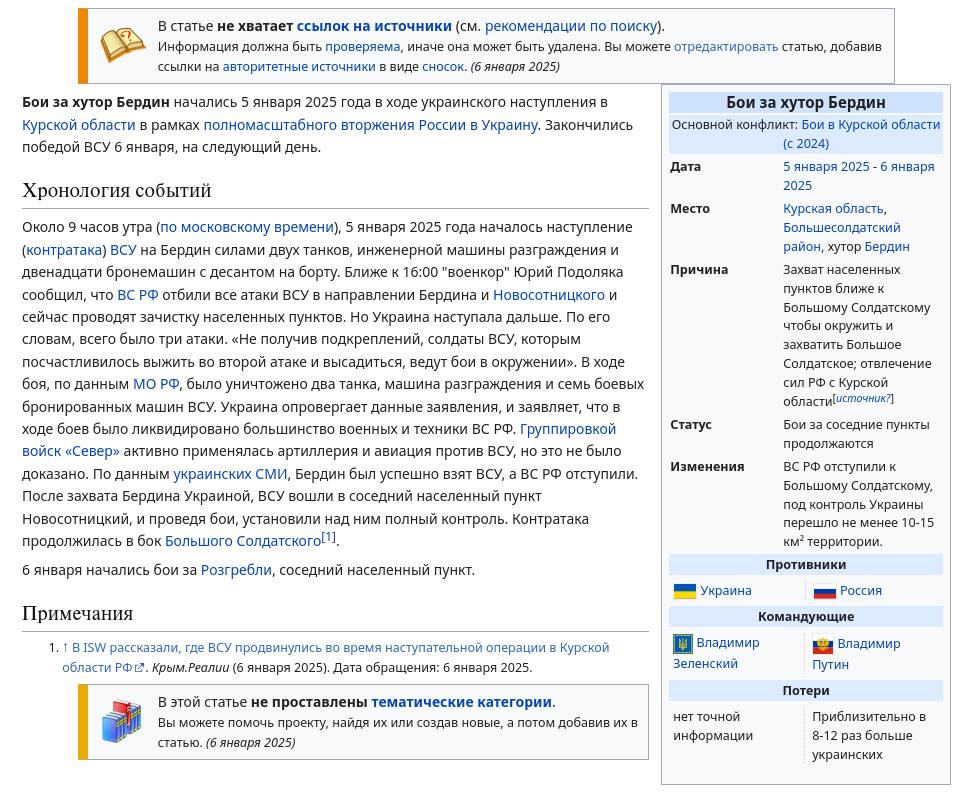This screenshot has width=953, height=805.
Task: Open «тематические категории» link in bottom notice
Action: [x=461, y=702]
